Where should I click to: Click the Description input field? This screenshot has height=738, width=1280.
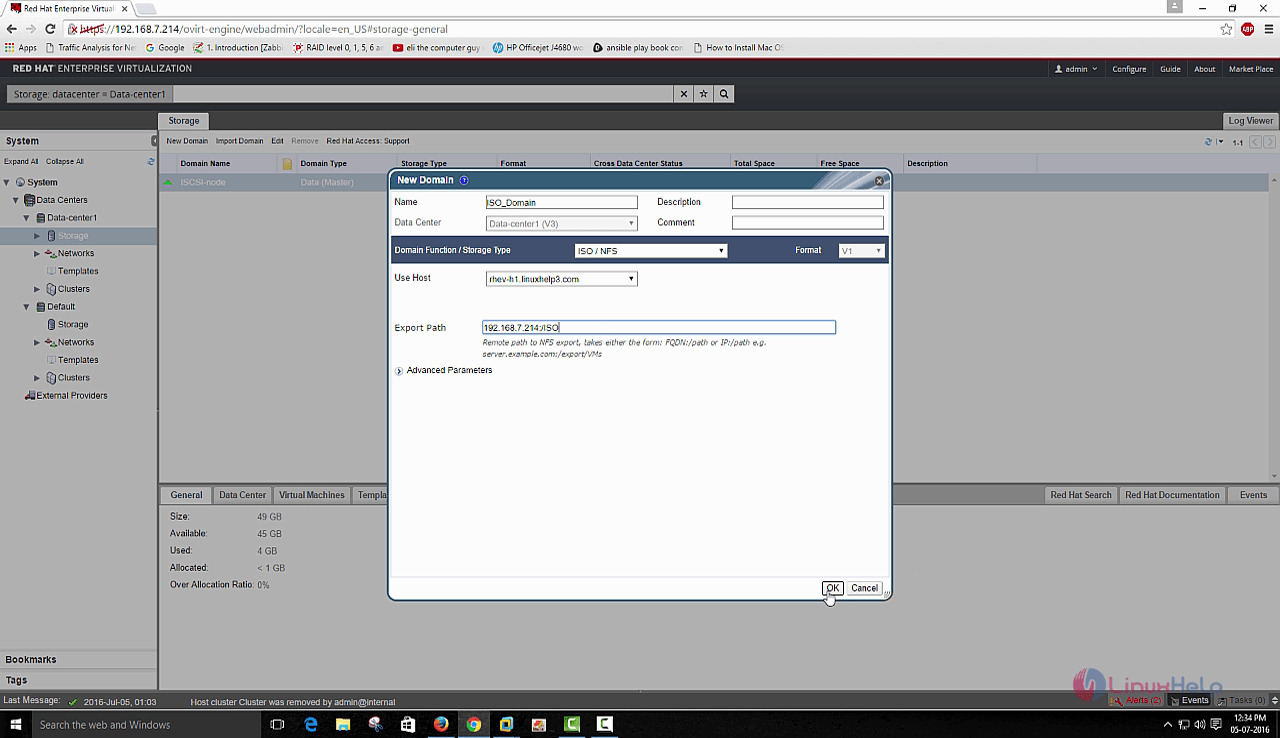(808, 202)
